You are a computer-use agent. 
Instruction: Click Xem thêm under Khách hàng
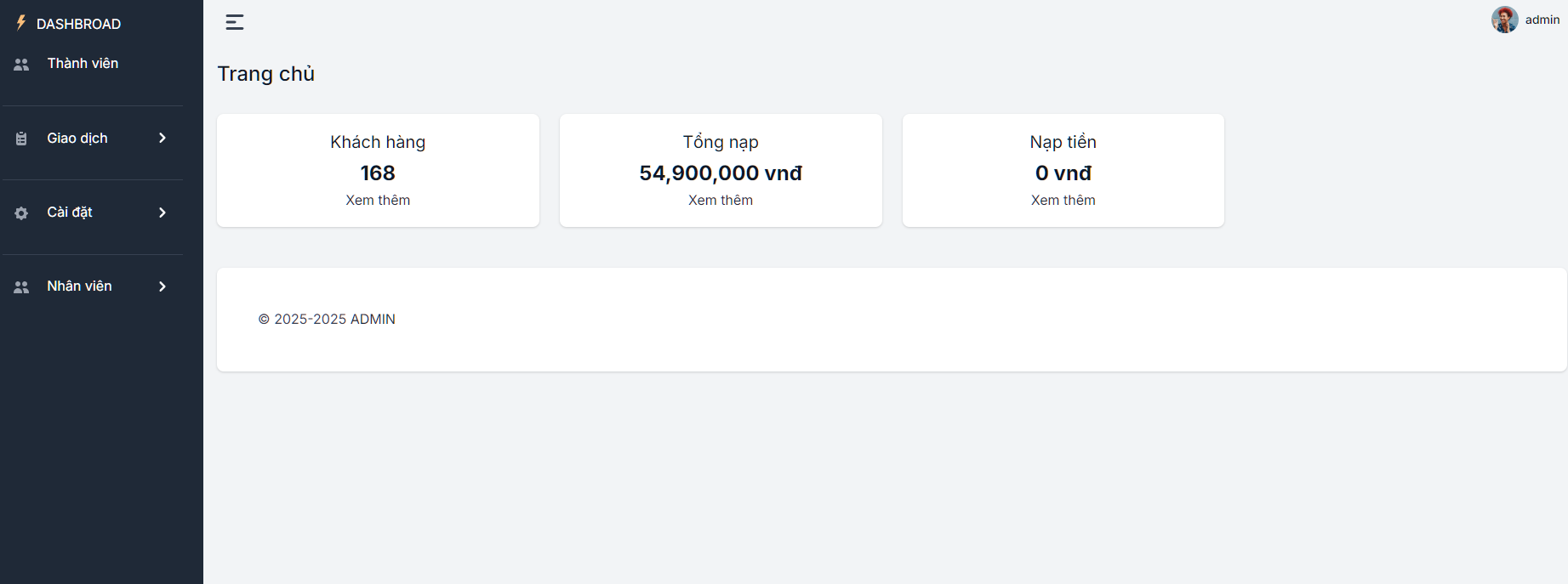pyautogui.click(x=378, y=200)
